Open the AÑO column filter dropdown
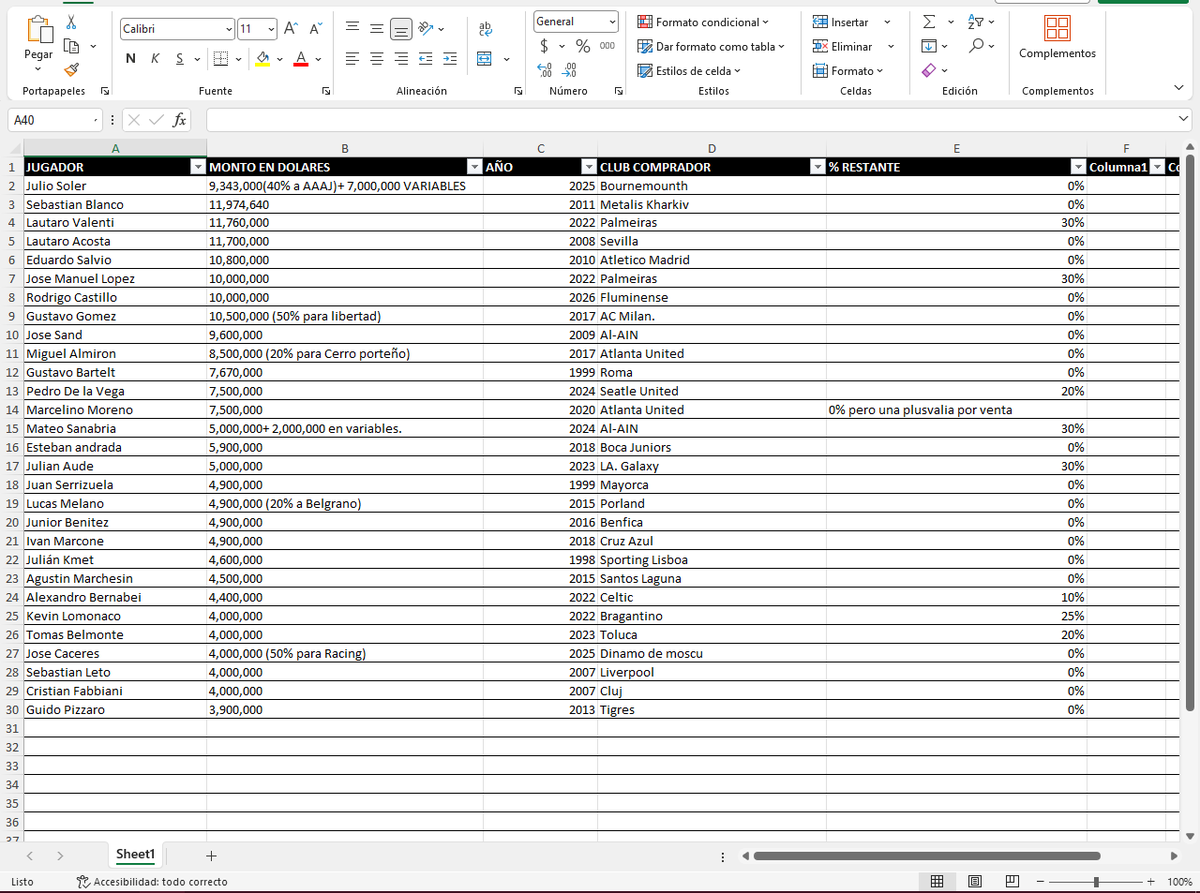The width and height of the screenshot is (1200, 893). pyautogui.click(x=589, y=167)
